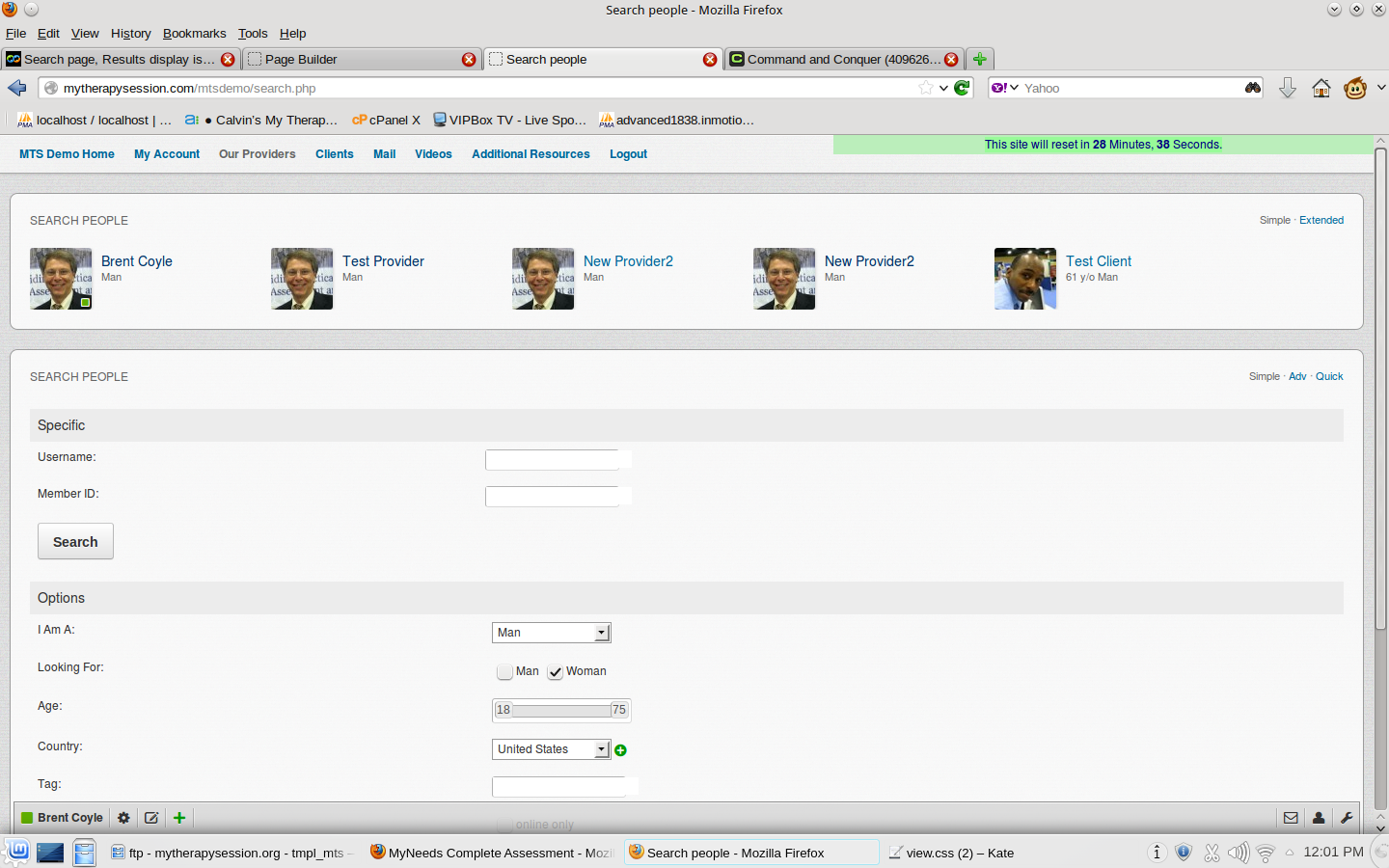Open the Additional Resources link
Viewport: 1389px width, 868px height.
531,154
